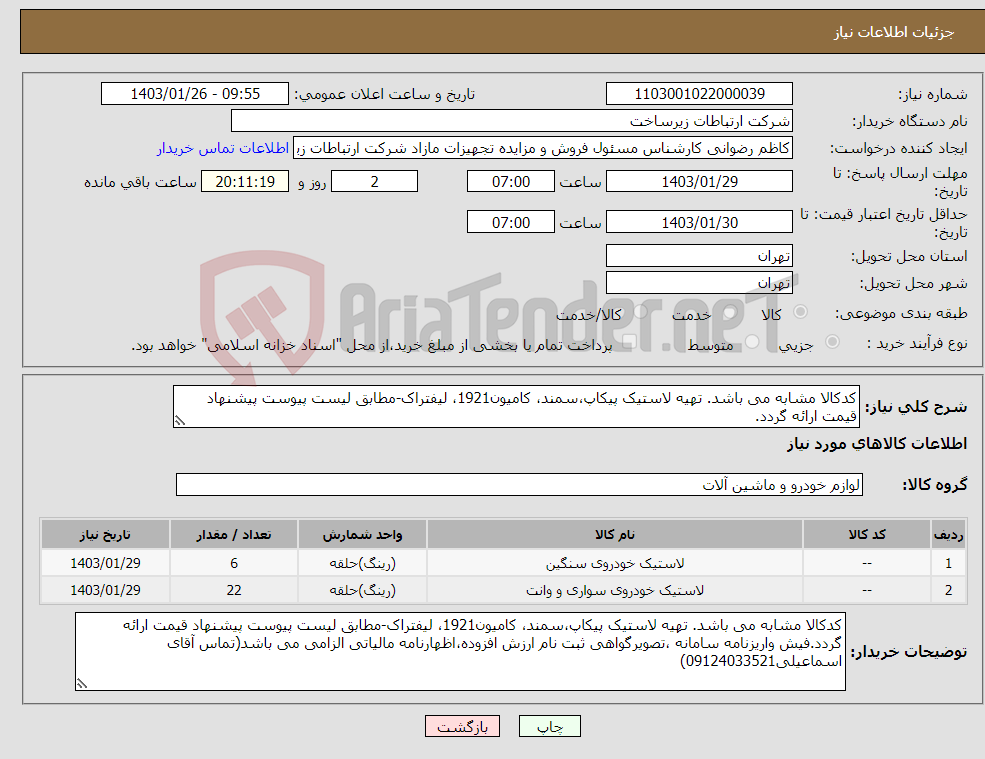The width and height of the screenshot is (985, 759).
Task: Click the price validity 07:00 time field
Action: click(511, 222)
